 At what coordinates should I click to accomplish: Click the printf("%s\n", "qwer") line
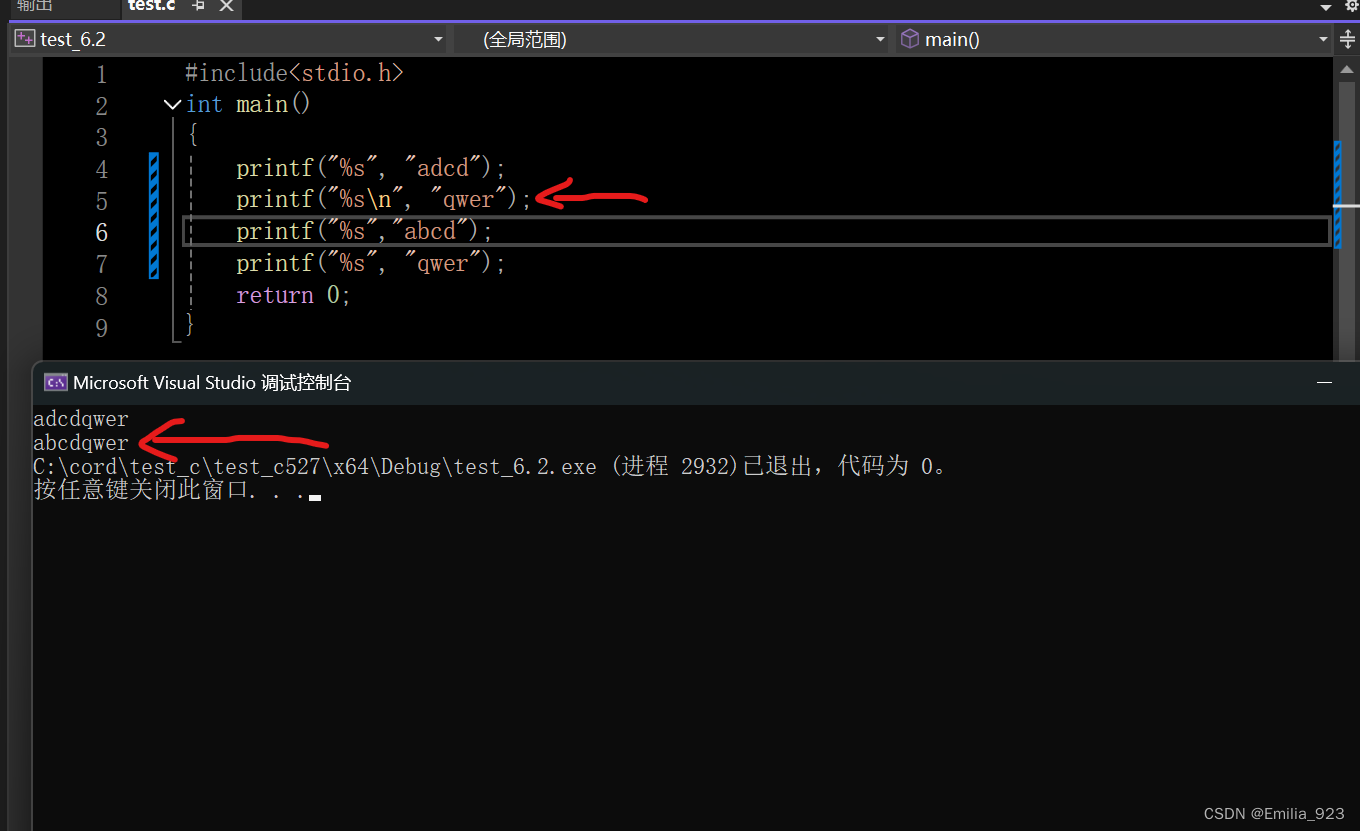384,199
